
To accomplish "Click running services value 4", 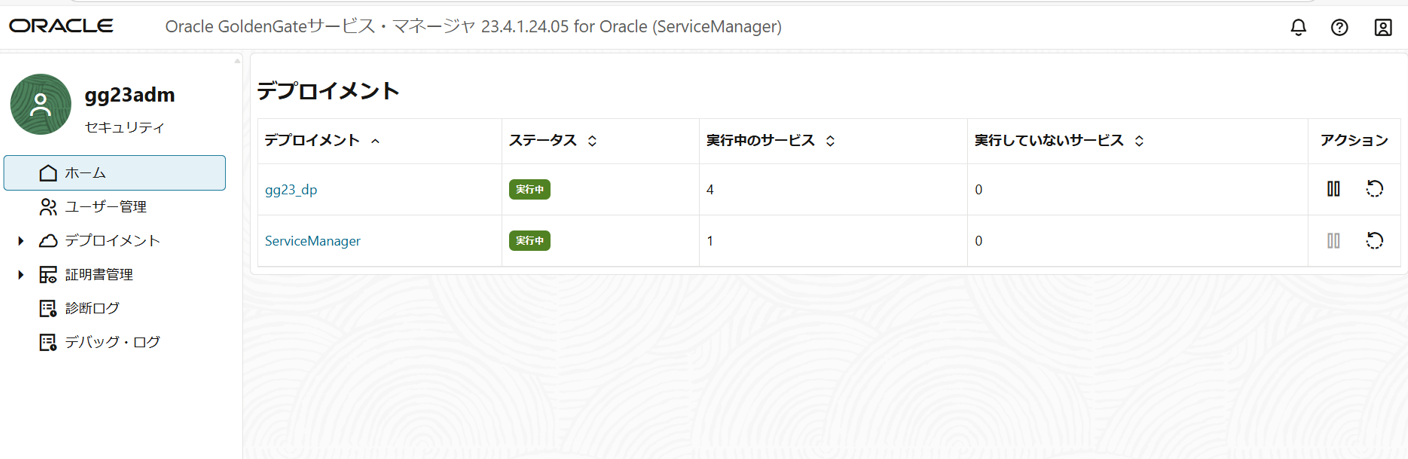I will point(710,189).
